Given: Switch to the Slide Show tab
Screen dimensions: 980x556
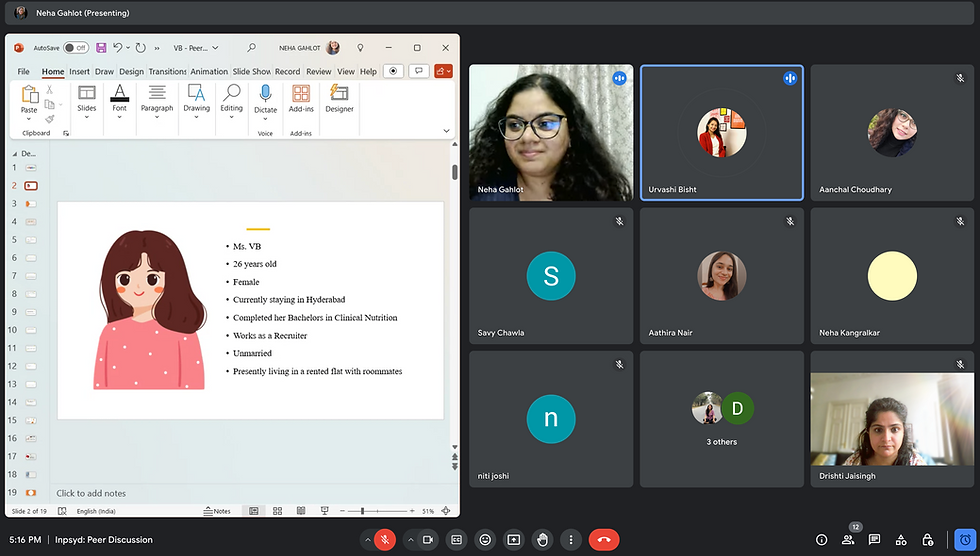Looking at the screenshot, I should (251, 72).
